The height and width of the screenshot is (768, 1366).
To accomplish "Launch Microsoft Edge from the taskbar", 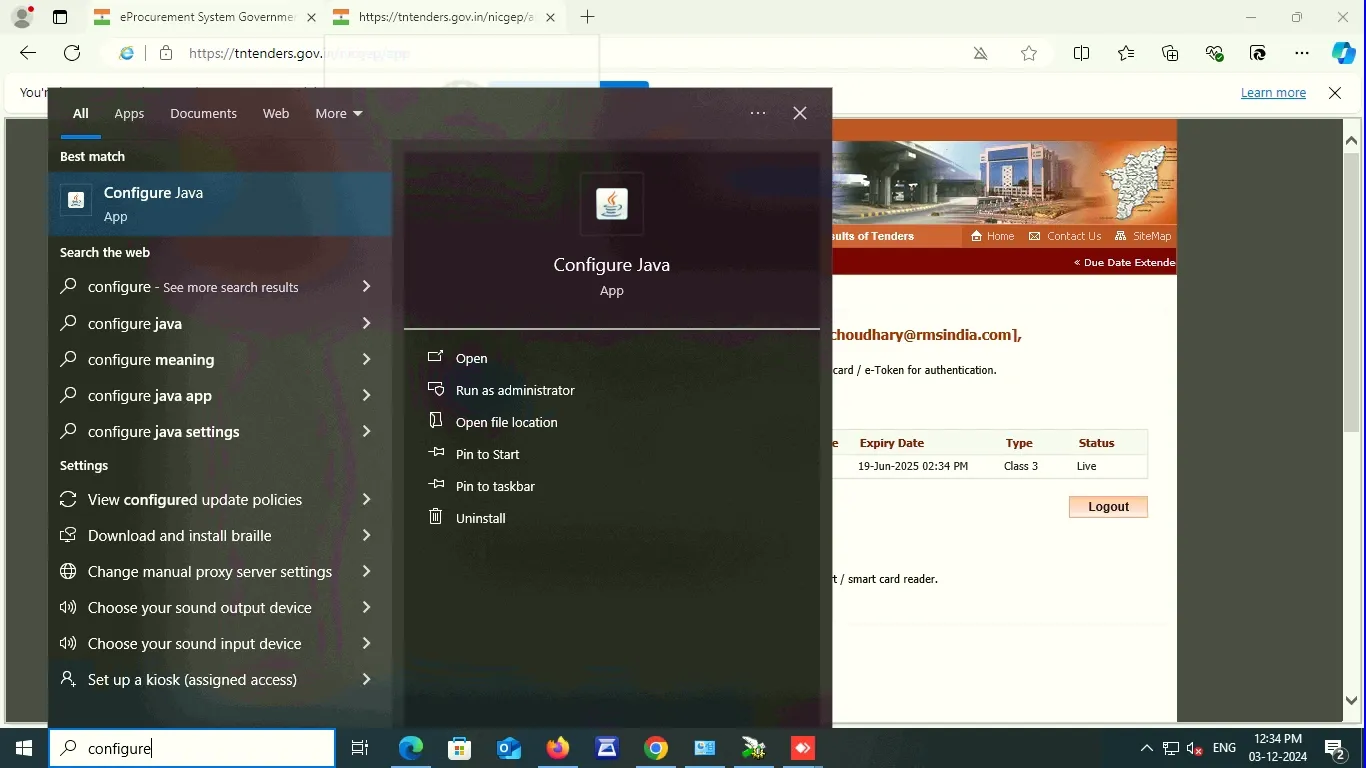I will pos(411,748).
